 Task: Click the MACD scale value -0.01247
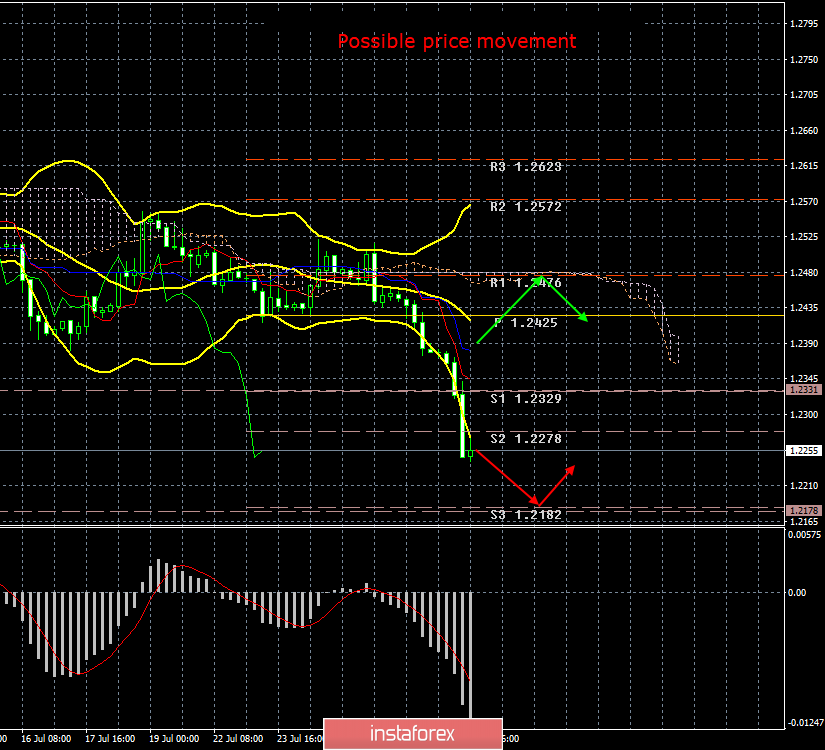click(806, 723)
